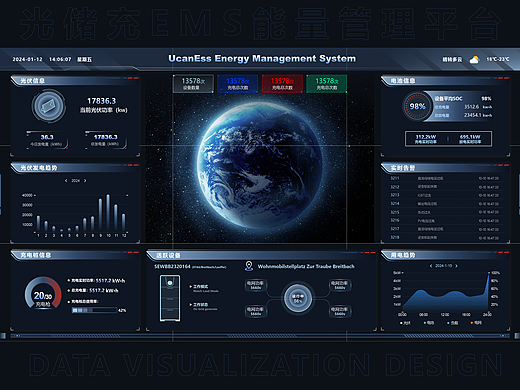Click the 光伏信息 panel header

point(75,81)
